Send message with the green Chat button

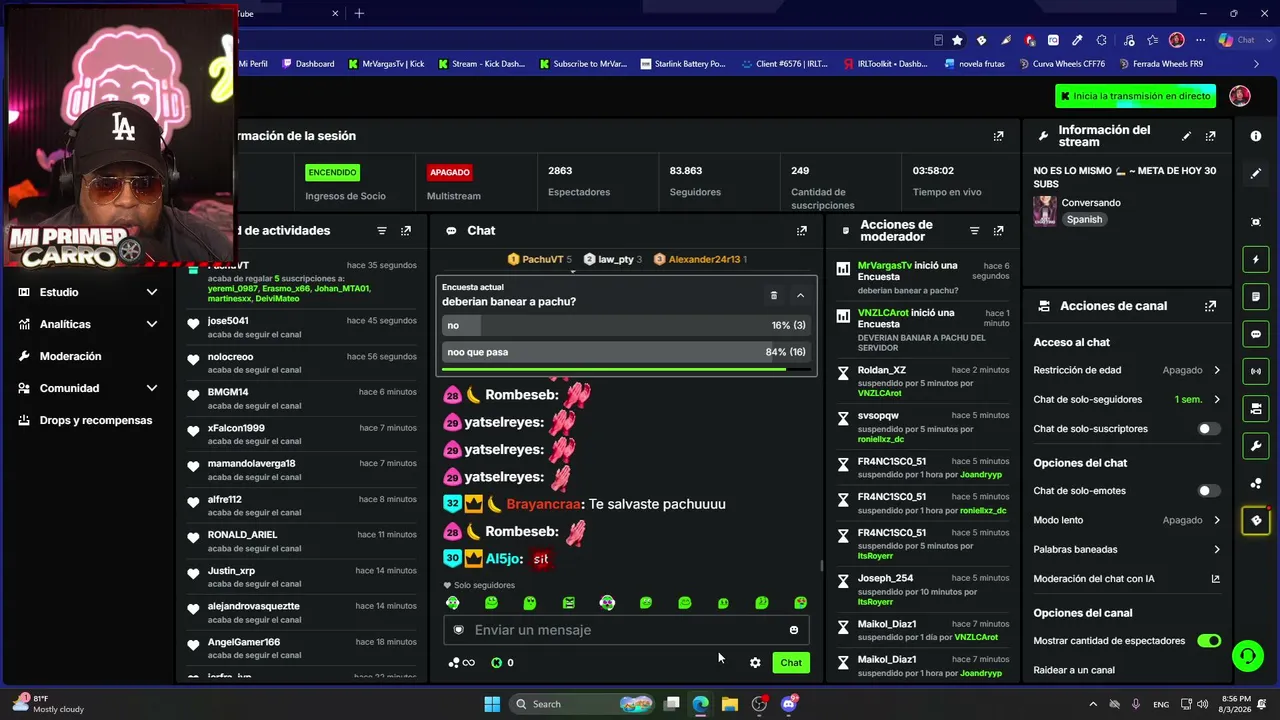coord(791,663)
